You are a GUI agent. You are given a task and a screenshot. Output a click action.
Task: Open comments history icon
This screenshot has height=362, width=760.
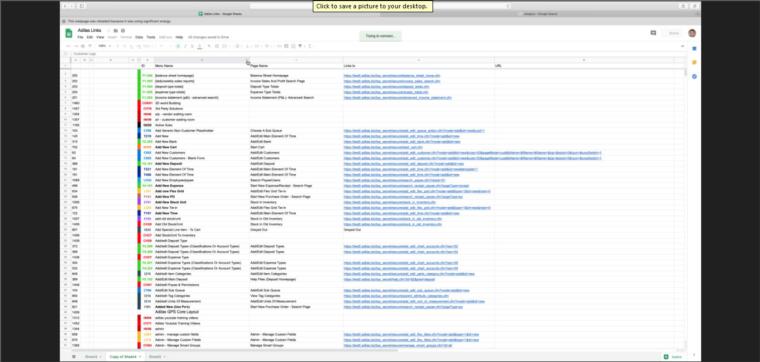[x=653, y=33]
